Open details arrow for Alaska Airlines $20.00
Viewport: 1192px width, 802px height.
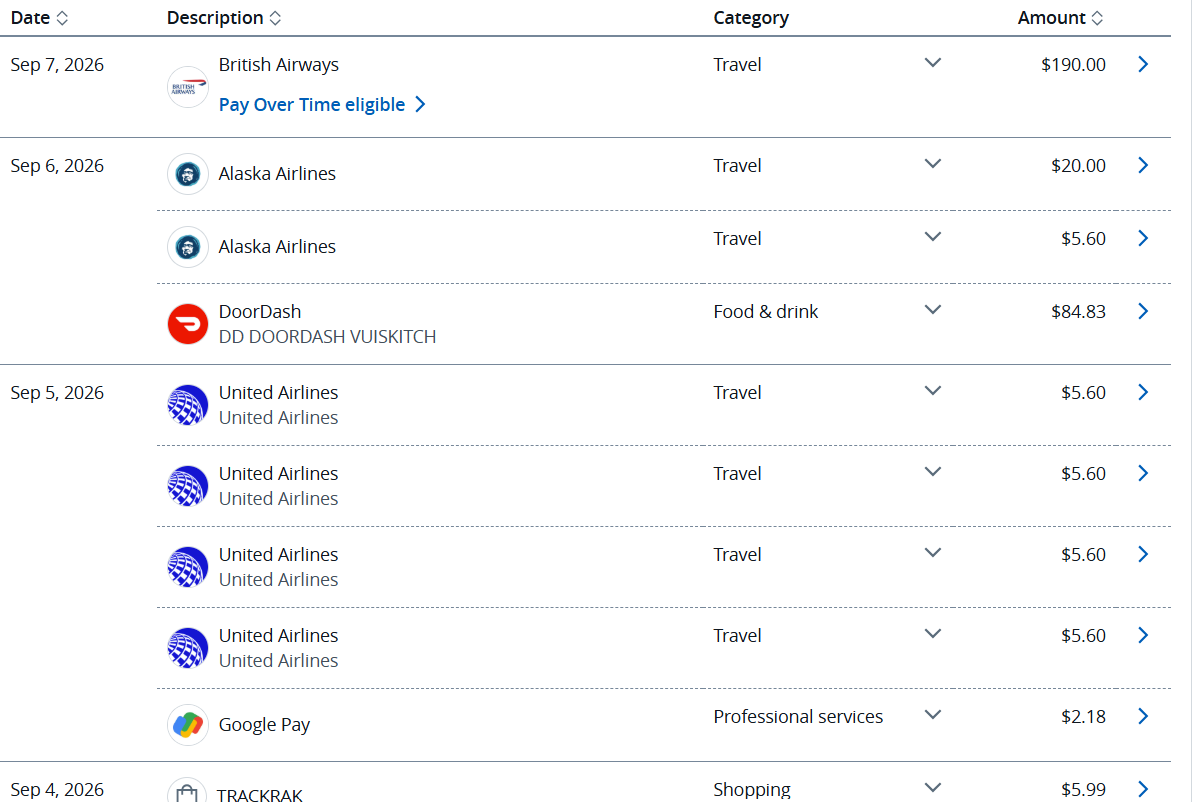click(x=1143, y=165)
